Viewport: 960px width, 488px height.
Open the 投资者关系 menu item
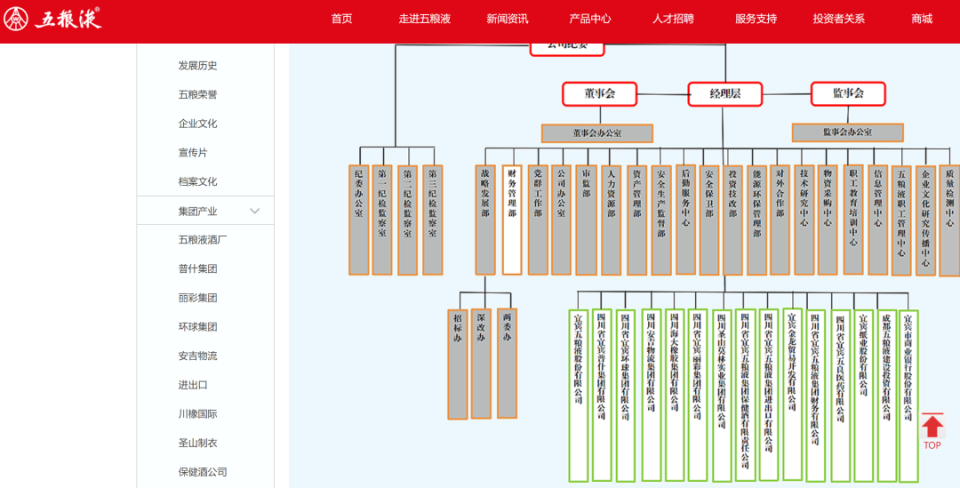pyautogui.click(x=839, y=19)
